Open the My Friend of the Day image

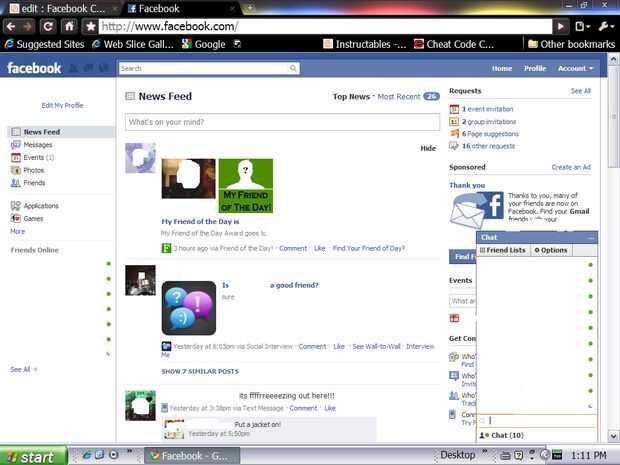(x=246, y=186)
